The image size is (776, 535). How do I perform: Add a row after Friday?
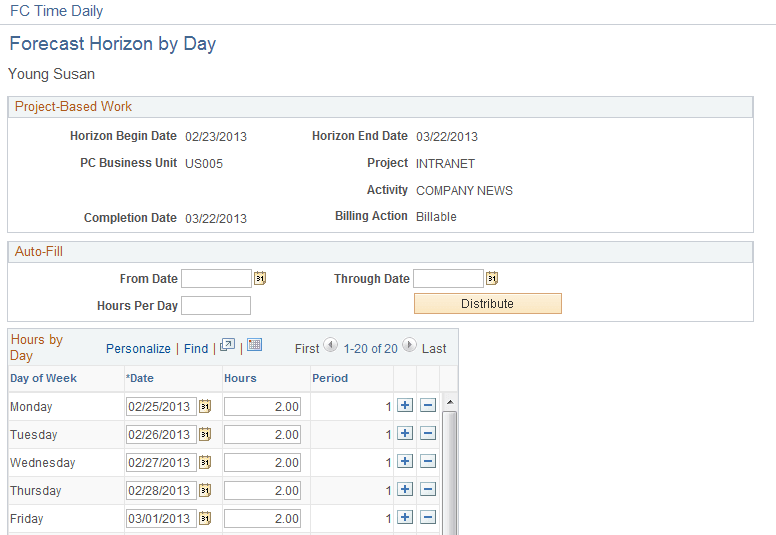[x=405, y=517]
